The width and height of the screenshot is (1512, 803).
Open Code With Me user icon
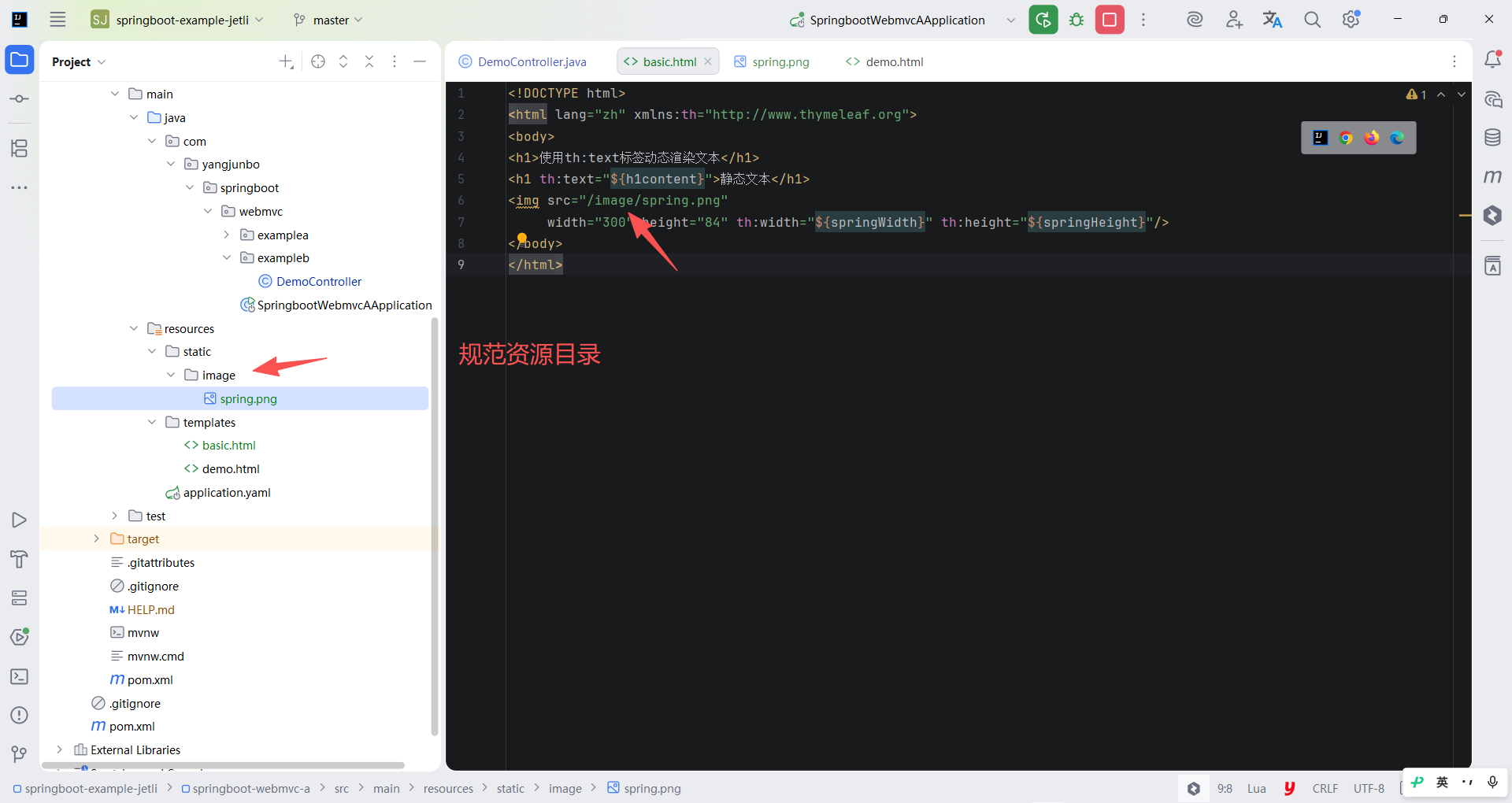(1234, 20)
